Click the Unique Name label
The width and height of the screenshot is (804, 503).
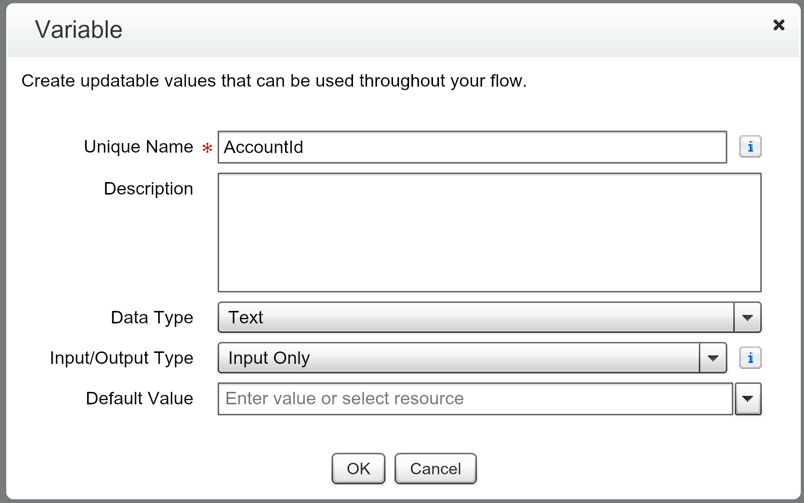(138, 147)
